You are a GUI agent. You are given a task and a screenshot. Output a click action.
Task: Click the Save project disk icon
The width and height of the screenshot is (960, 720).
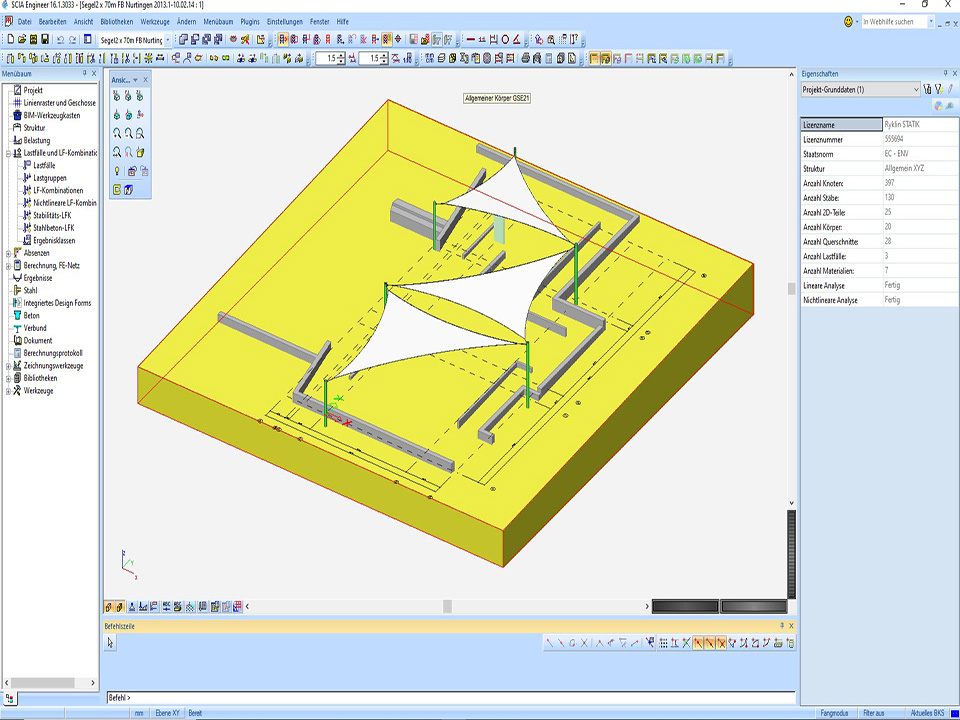point(45,39)
